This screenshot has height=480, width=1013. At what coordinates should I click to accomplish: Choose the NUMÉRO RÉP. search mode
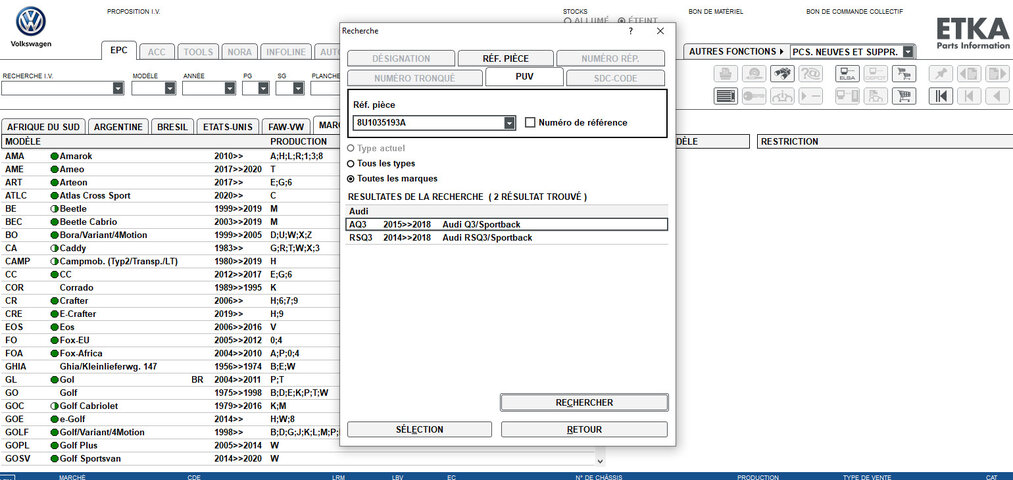click(x=611, y=58)
